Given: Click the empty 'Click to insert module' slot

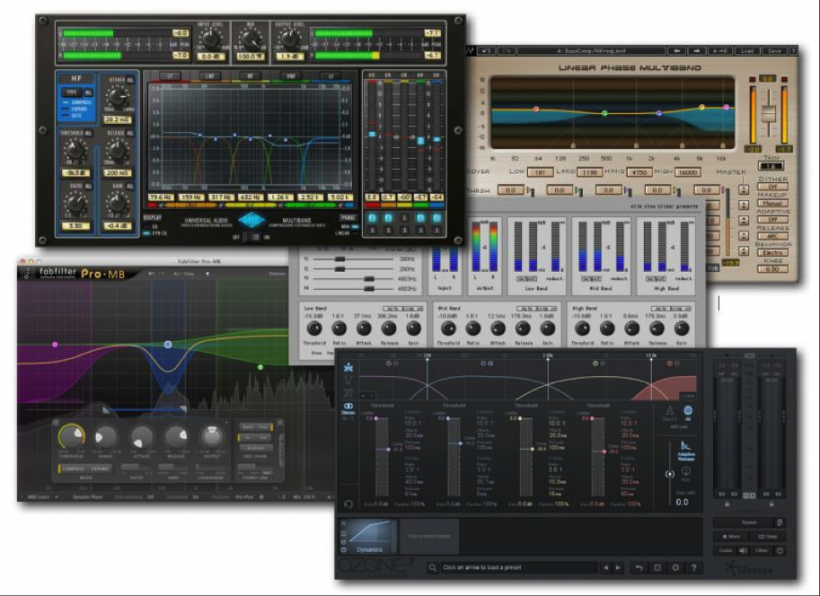Looking at the screenshot, I should (429, 536).
